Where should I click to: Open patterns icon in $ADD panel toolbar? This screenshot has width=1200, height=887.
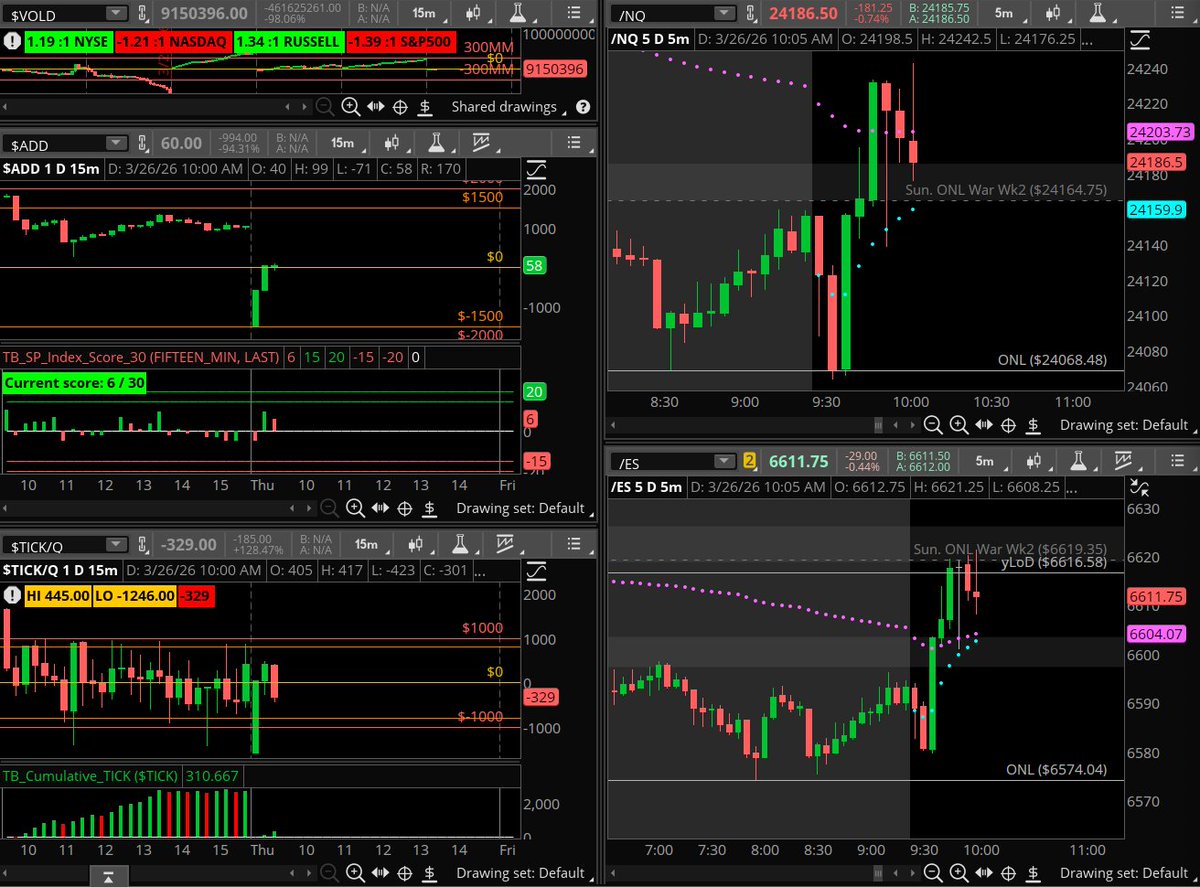click(480, 143)
